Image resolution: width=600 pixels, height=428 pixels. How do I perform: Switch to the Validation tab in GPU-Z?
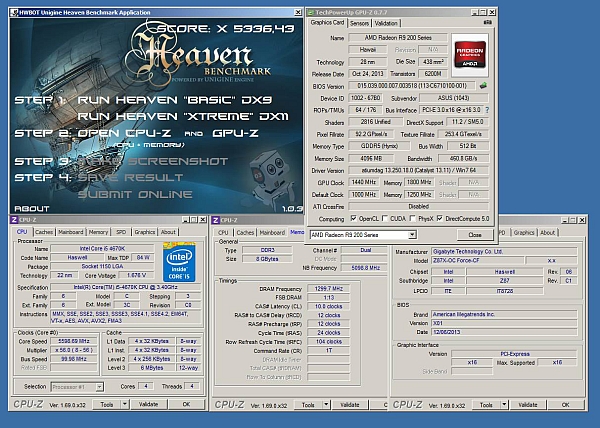click(386, 23)
